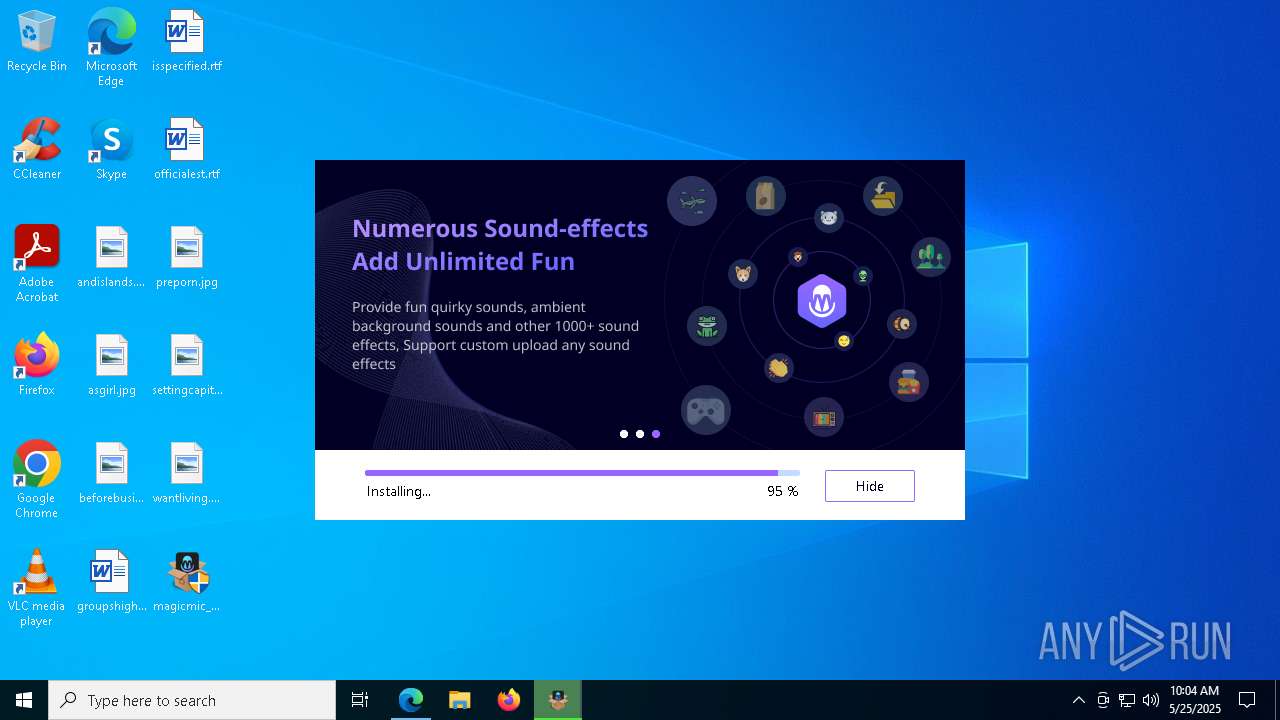This screenshot has height=720, width=1280.
Task: Select magicmic installer file on desktop
Action: tap(187, 582)
